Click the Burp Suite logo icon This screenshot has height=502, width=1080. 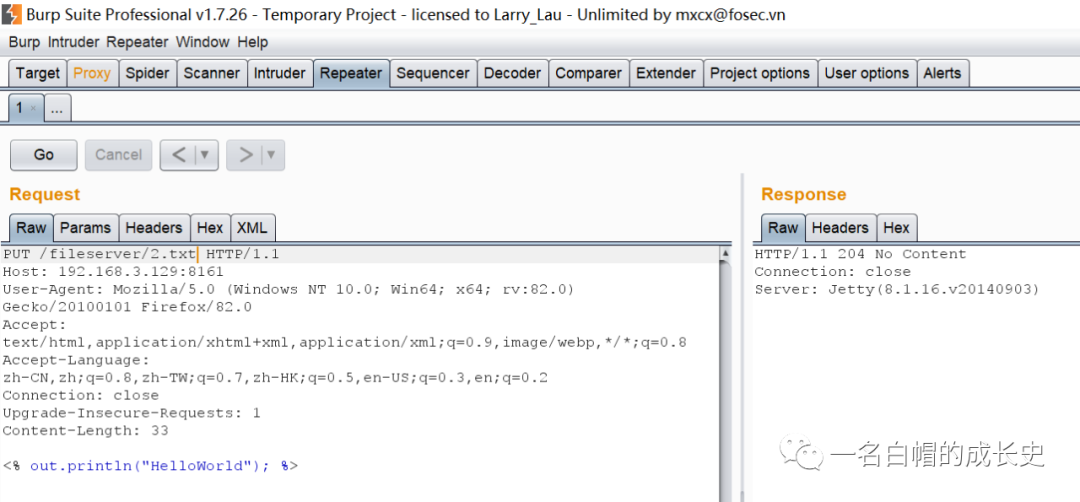(x=12, y=14)
